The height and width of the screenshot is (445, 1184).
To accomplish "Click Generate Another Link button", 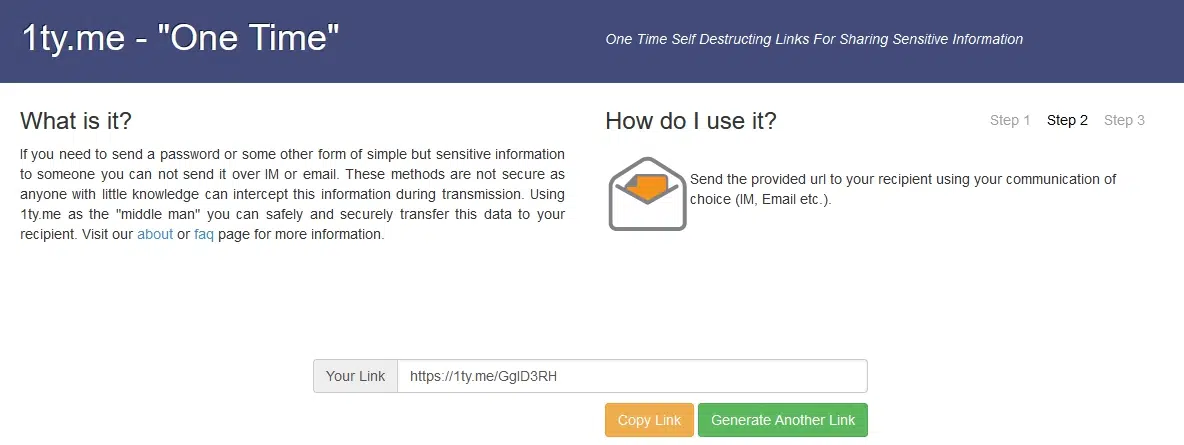I will pyautogui.click(x=783, y=420).
